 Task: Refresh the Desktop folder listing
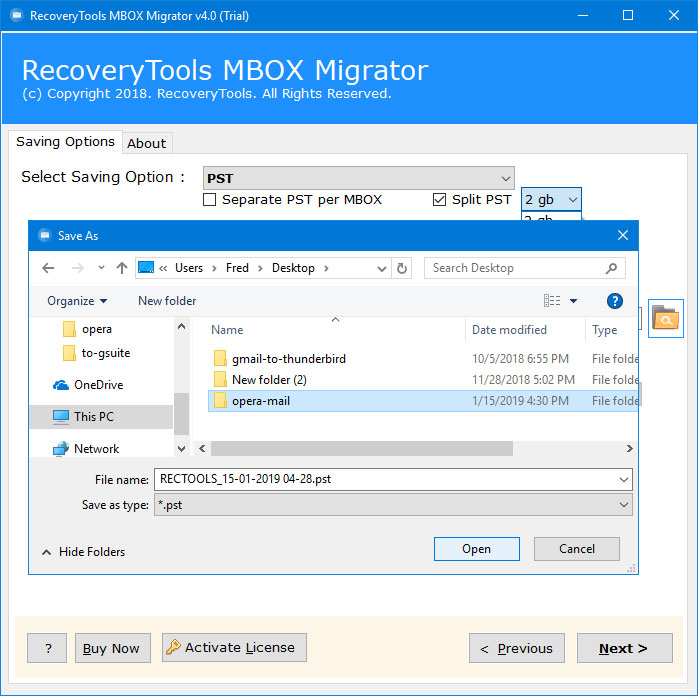tap(402, 268)
